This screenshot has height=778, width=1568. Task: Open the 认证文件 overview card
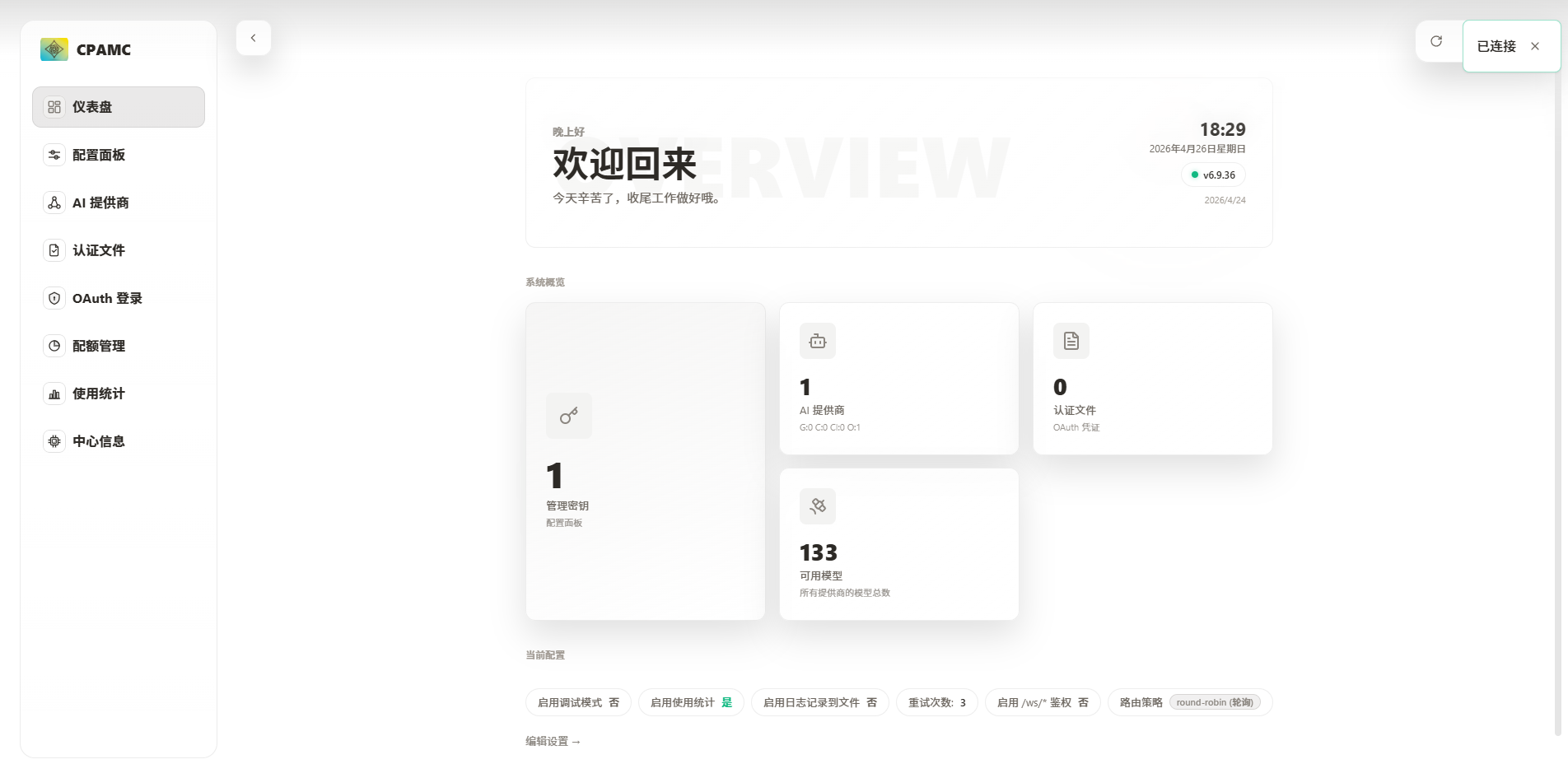click(x=1152, y=379)
